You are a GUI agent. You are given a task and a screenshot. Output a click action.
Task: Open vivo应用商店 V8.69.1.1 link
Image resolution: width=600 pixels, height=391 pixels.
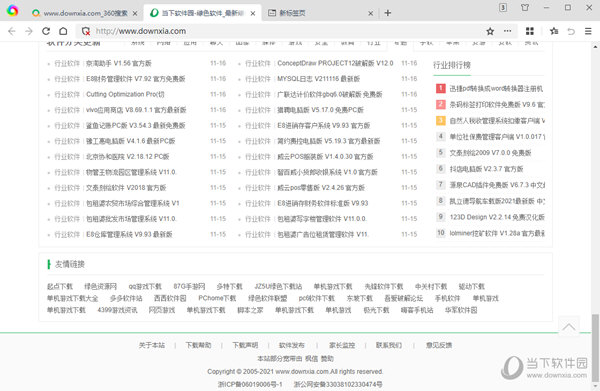(136, 110)
